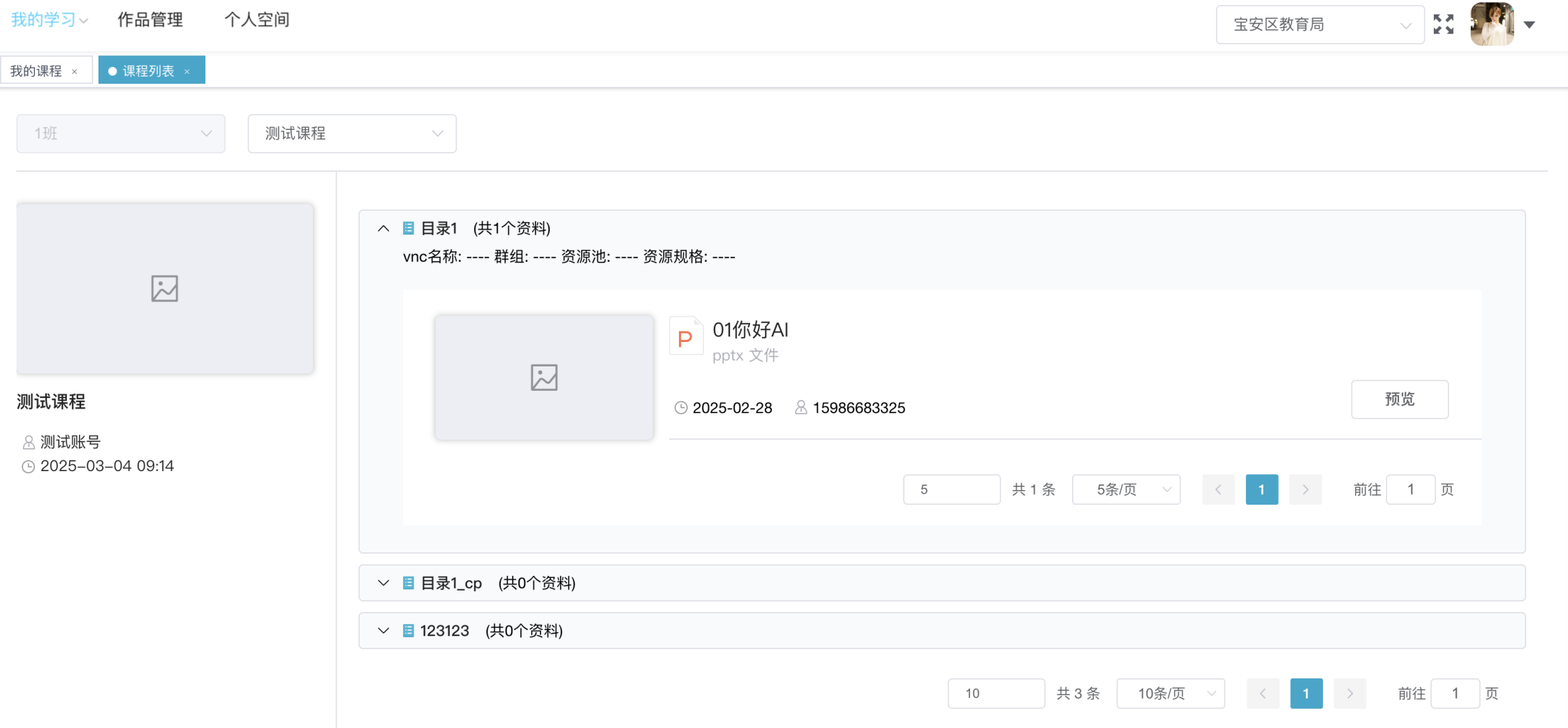Click the fullscreen toggle icon

click(x=1443, y=24)
